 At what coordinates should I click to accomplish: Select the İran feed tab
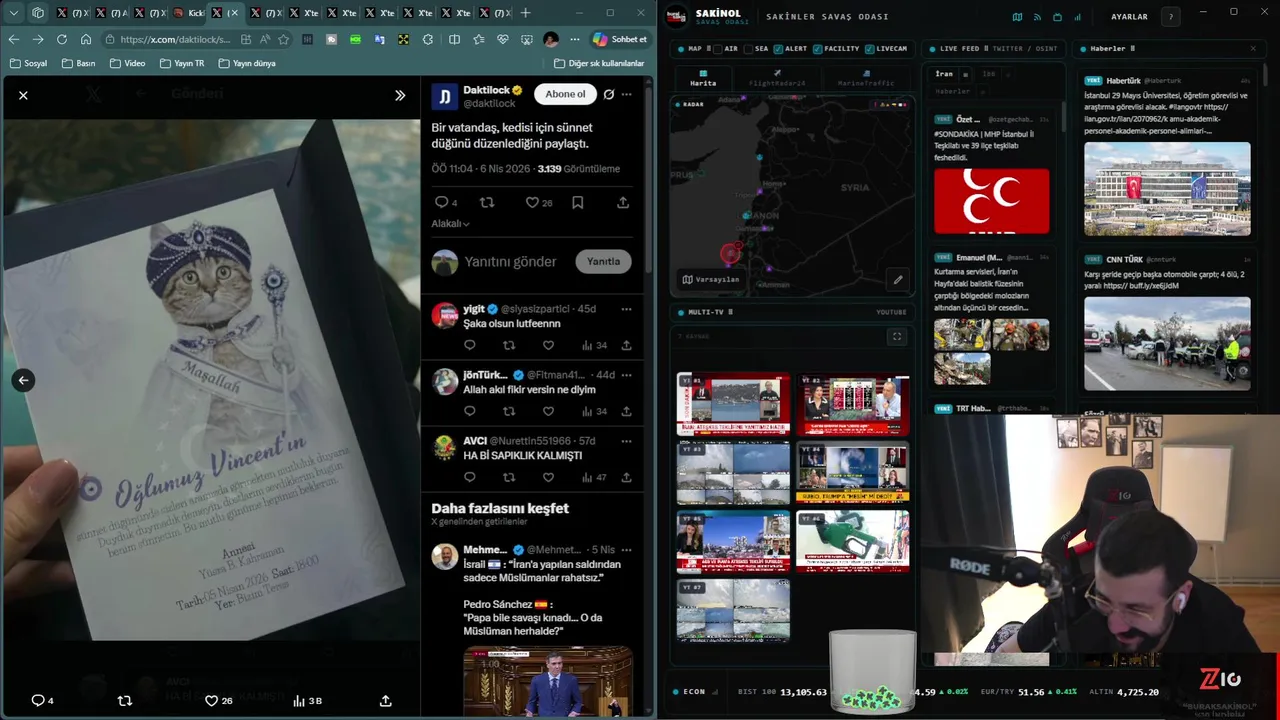click(x=944, y=74)
